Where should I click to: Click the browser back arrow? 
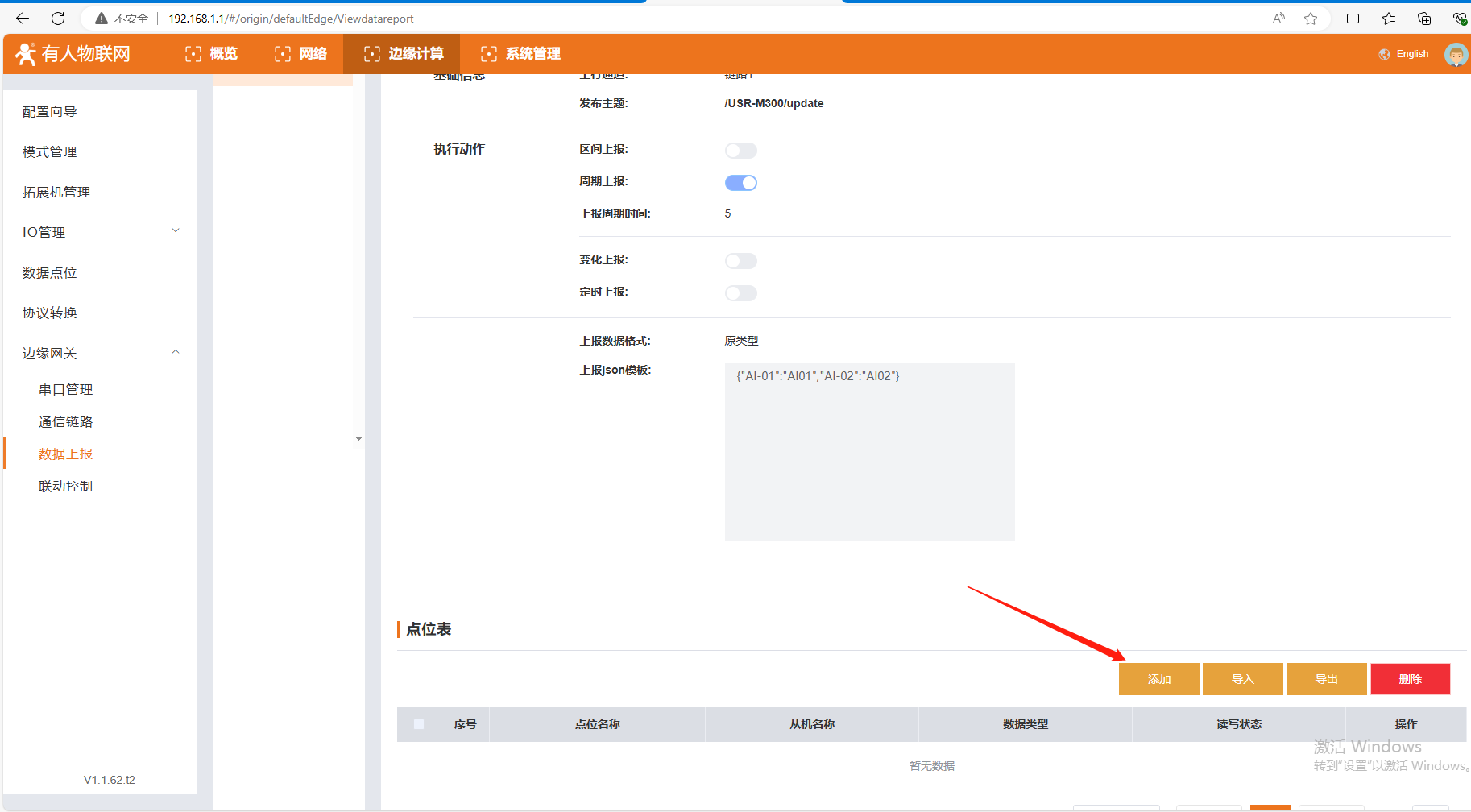23,19
